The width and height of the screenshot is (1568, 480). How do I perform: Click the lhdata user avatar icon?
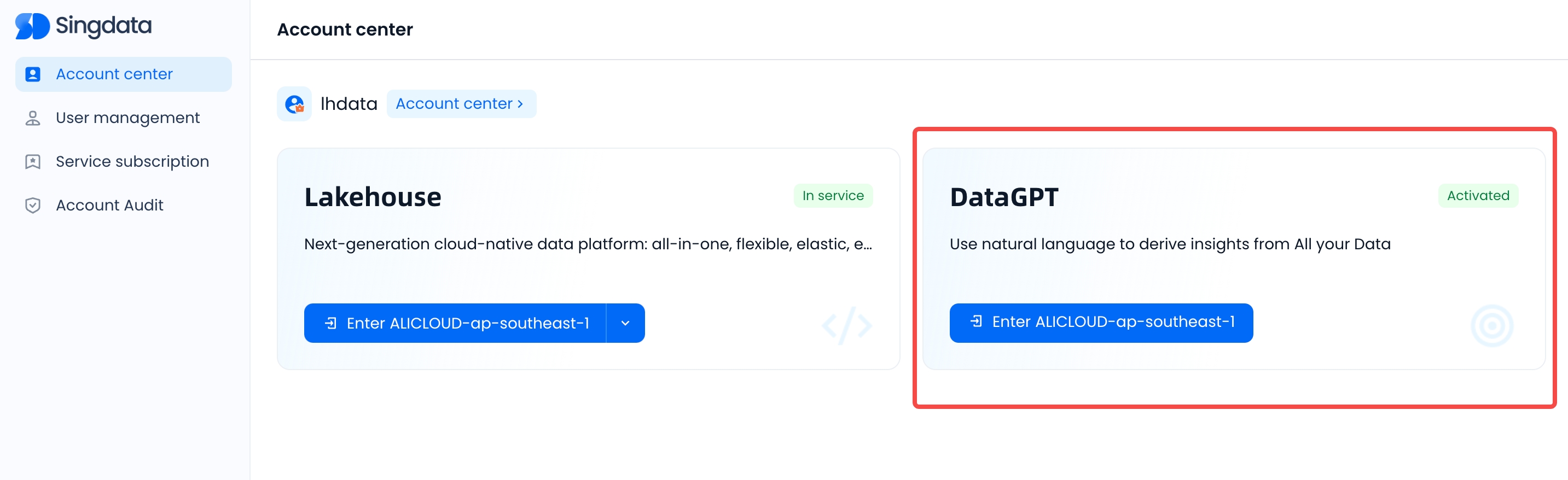pyautogui.click(x=294, y=104)
